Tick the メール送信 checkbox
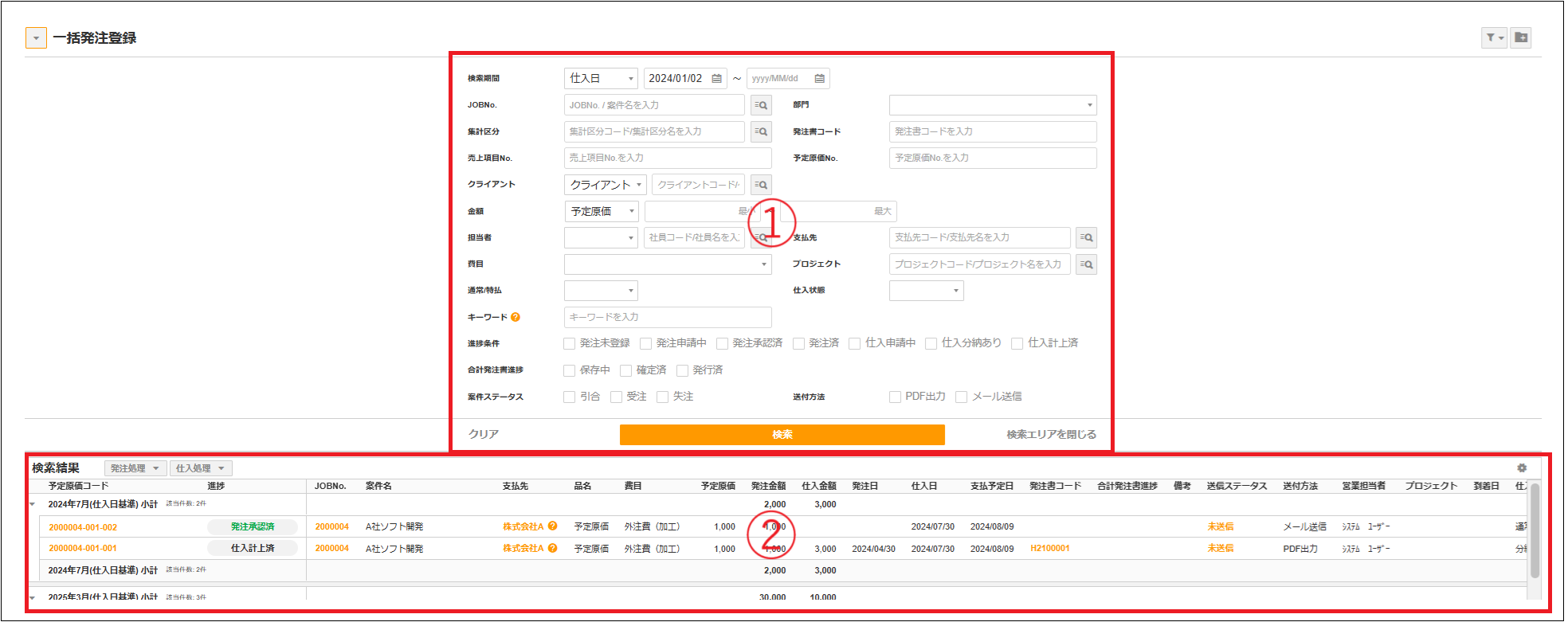Image resolution: width=1568 pixels, height=622 pixels. pos(961,397)
